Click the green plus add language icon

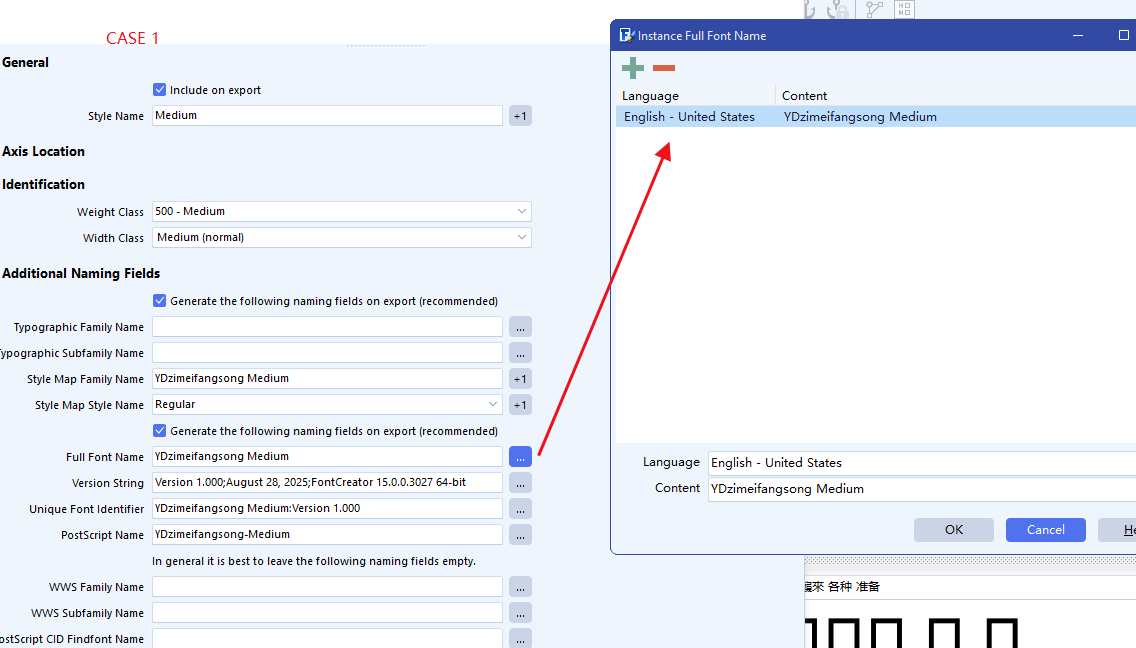coord(633,68)
